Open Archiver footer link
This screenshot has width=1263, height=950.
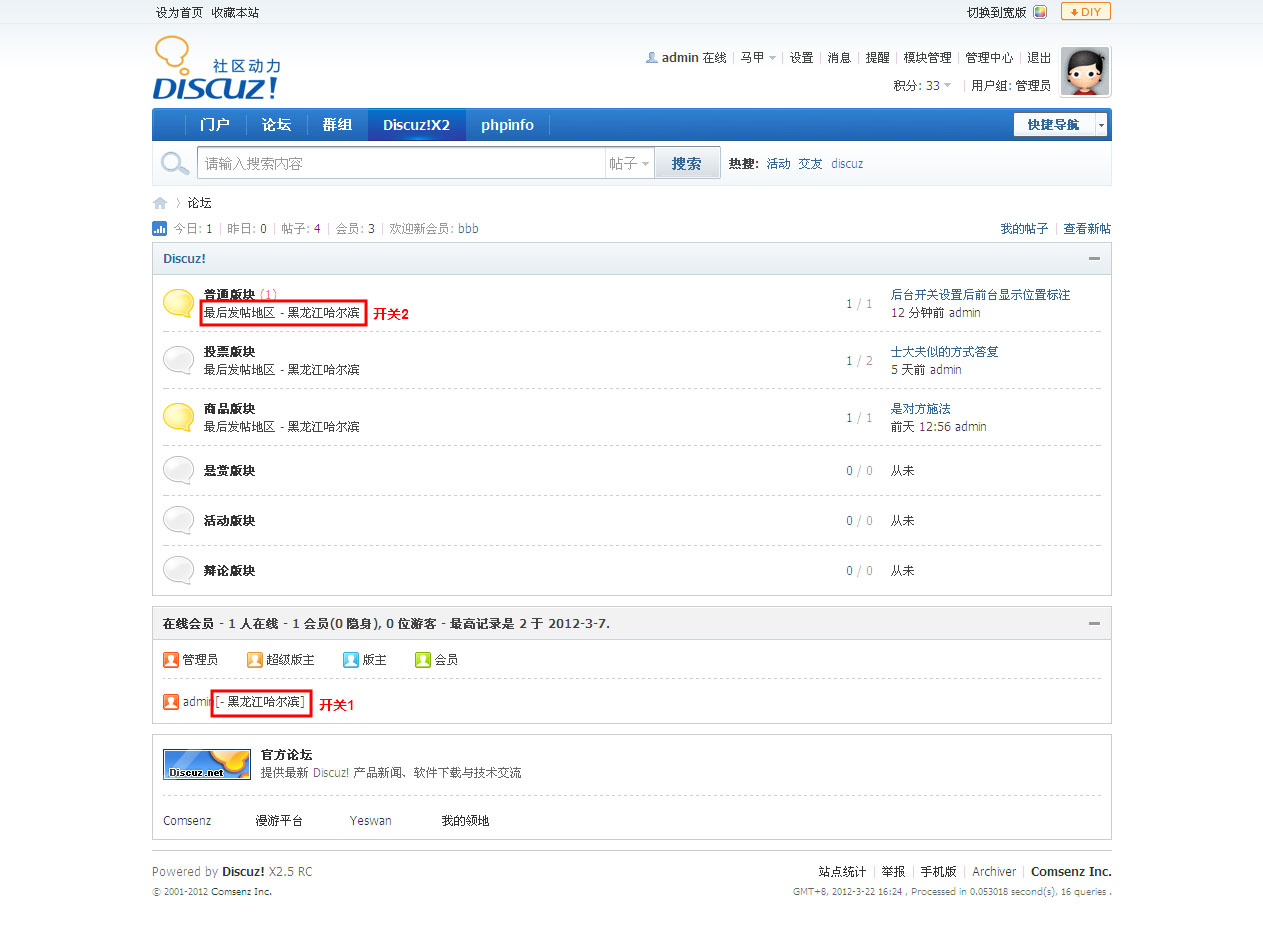click(994, 872)
